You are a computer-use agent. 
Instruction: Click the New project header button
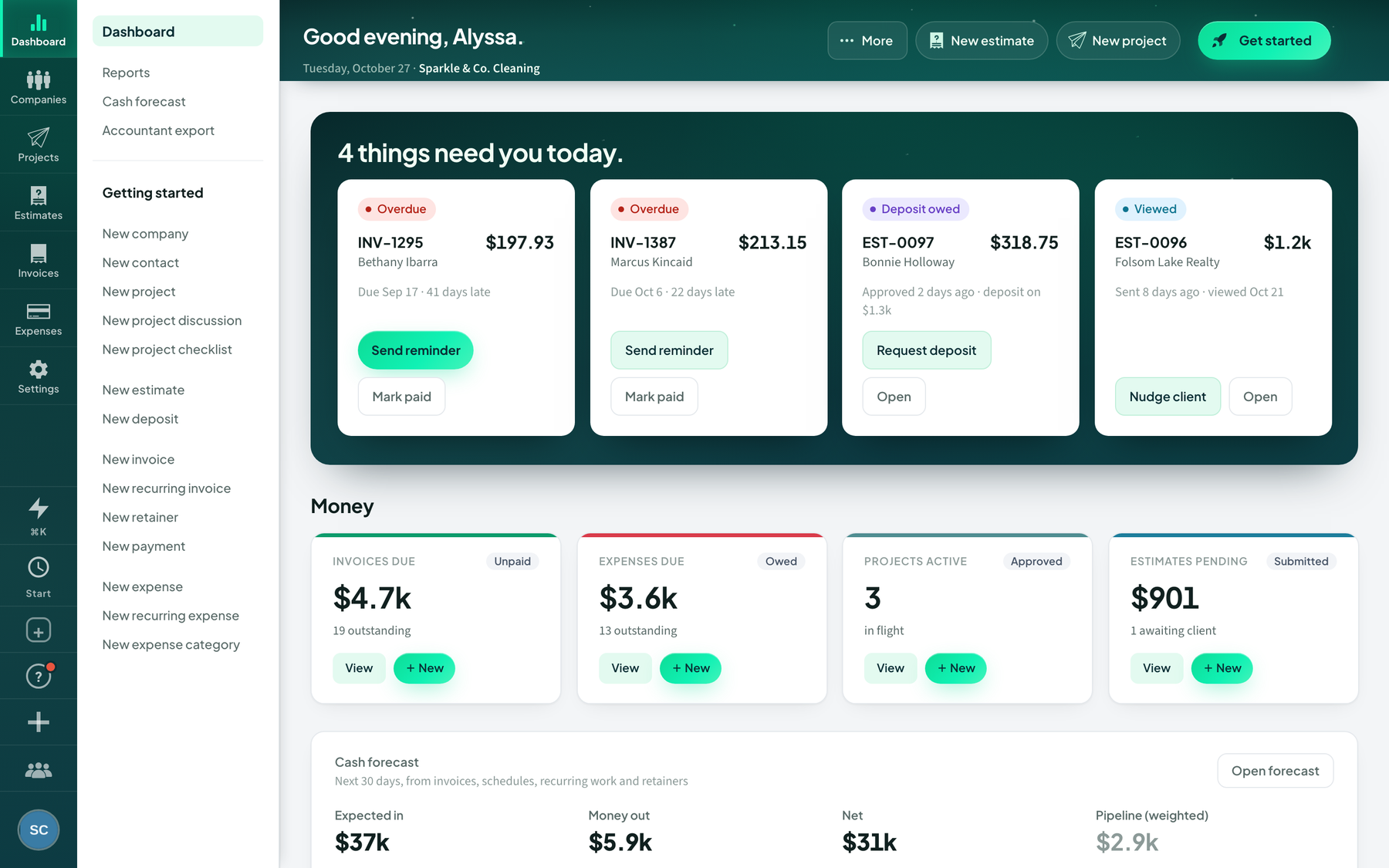[1118, 41]
